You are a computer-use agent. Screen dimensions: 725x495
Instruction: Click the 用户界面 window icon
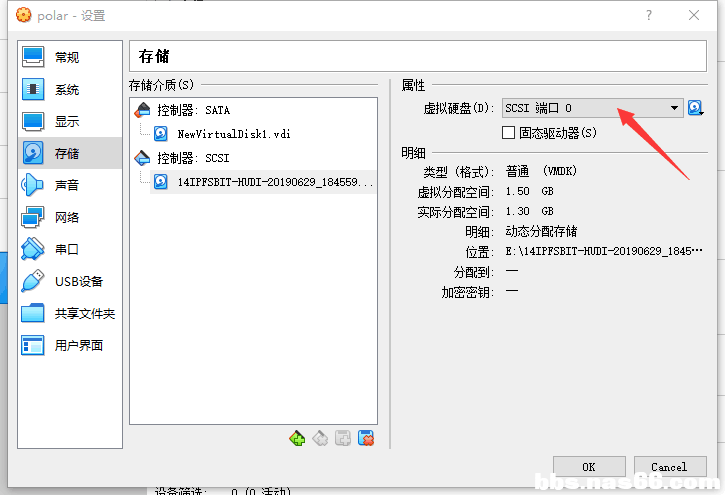click(x=32, y=345)
